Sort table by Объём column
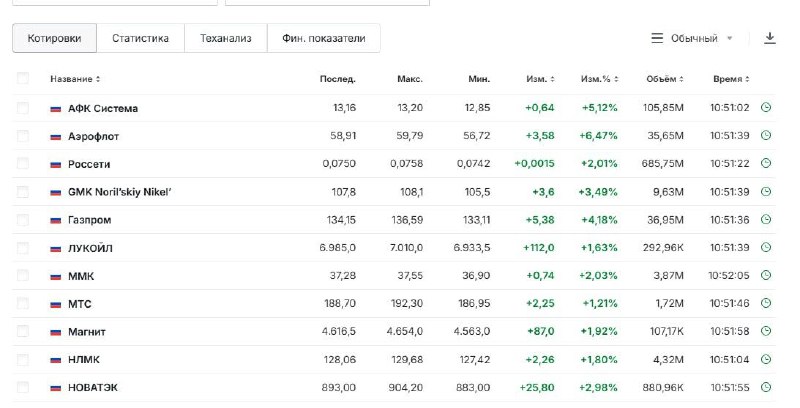Viewport: 800px width, 408px height. [x=665, y=79]
